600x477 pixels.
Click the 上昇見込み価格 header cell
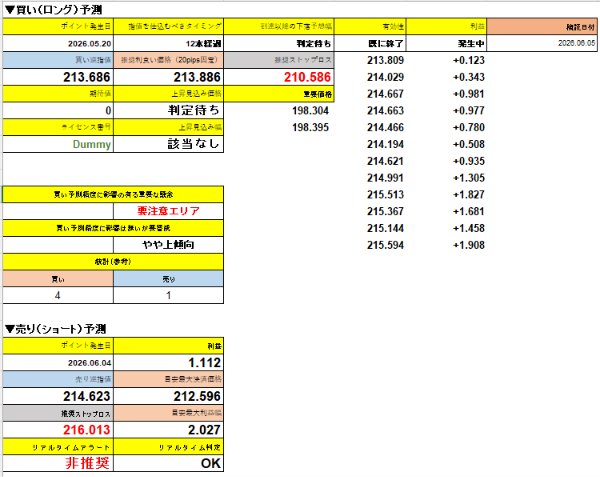pos(169,94)
